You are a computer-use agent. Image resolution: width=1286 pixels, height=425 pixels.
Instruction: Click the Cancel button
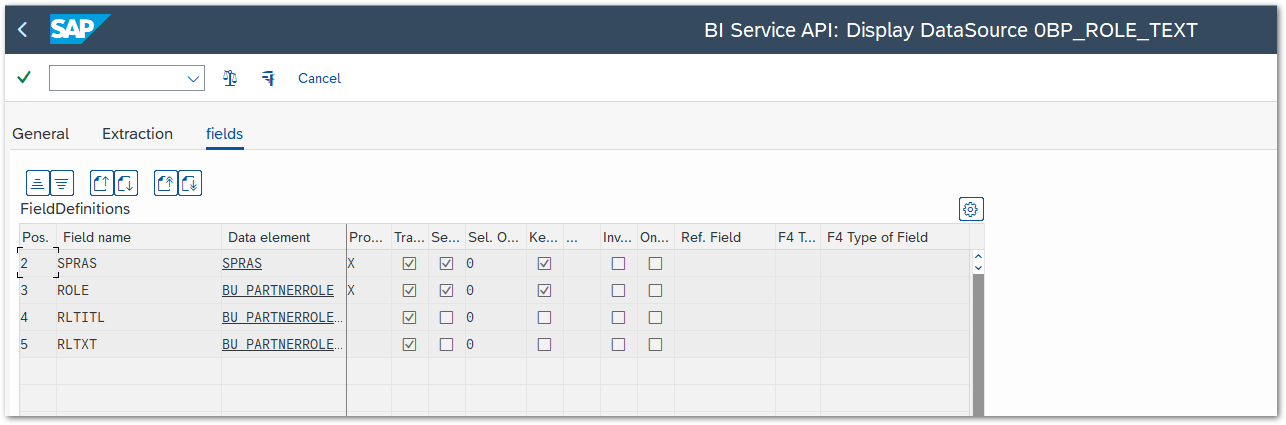[x=319, y=78]
